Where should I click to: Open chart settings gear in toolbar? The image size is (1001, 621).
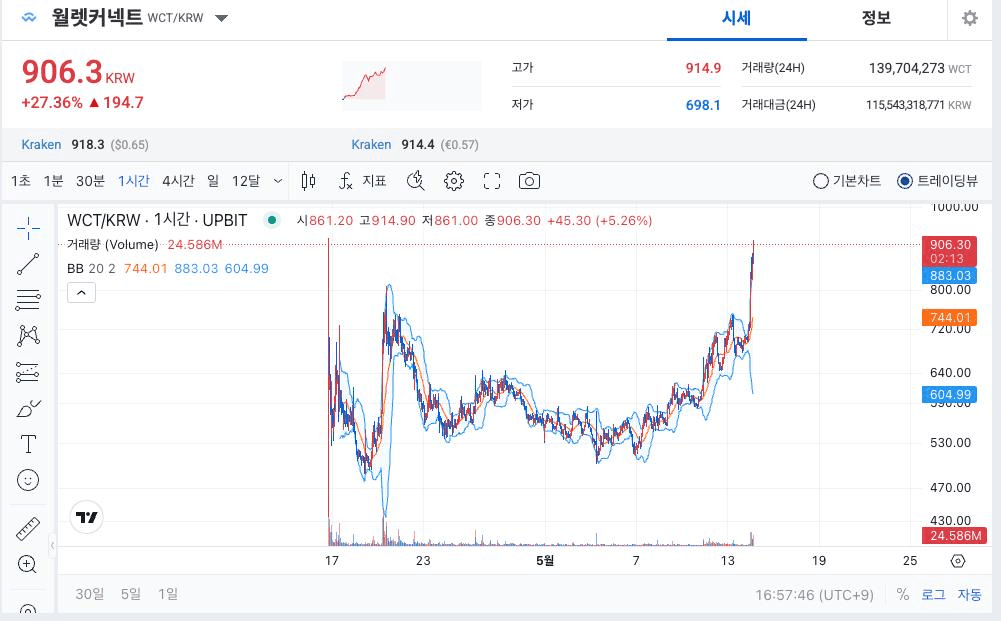(453, 181)
